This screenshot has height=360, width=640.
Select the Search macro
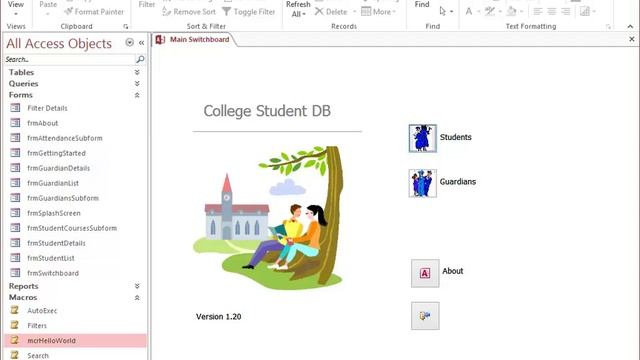(38, 356)
